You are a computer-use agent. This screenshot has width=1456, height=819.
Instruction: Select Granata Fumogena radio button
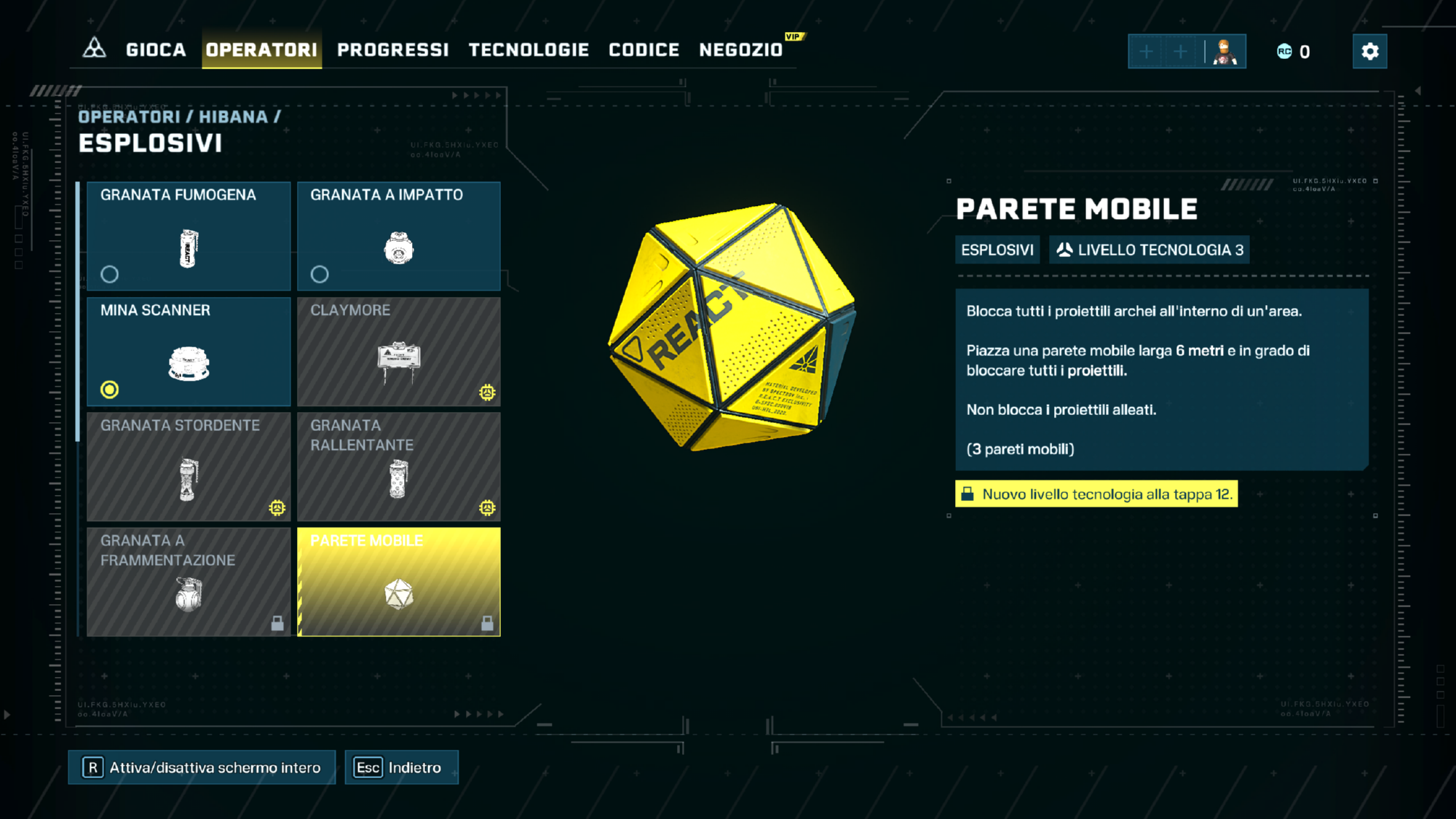[109, 274]
